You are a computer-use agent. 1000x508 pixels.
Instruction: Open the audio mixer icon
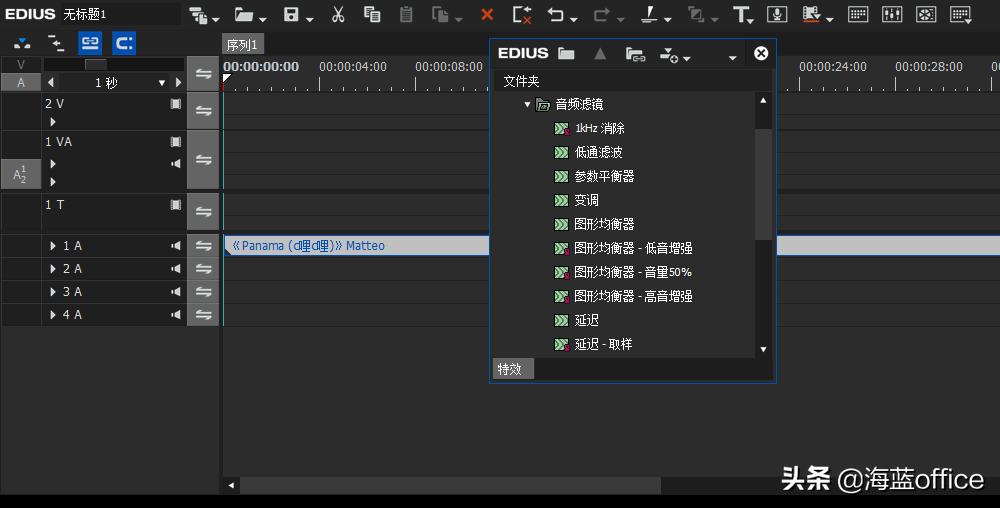(x=892, y=14)
